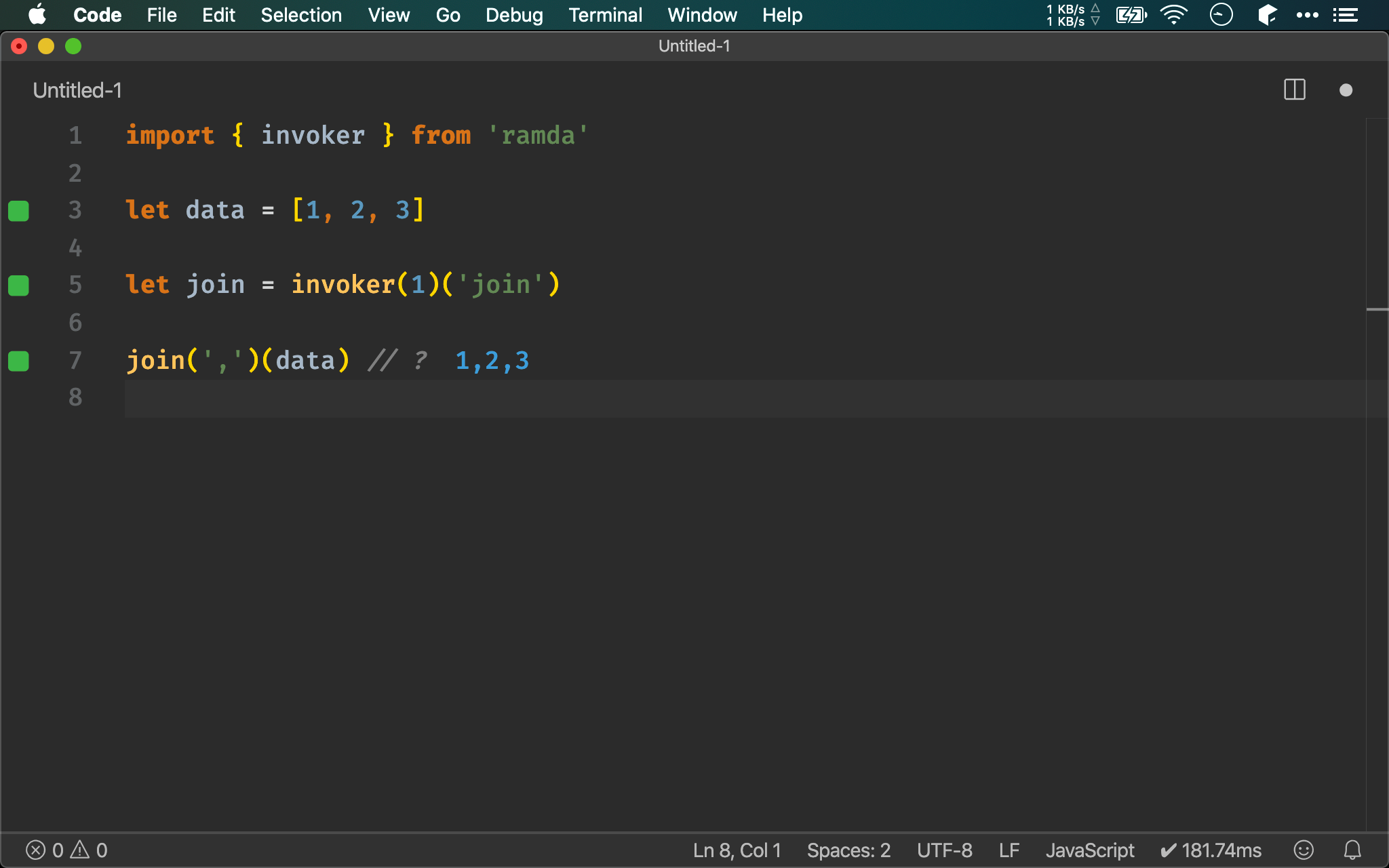Toggle the unsaved changes dot indicator
This screenshot has width=1389, height=868.
[x=1346, y=91]
